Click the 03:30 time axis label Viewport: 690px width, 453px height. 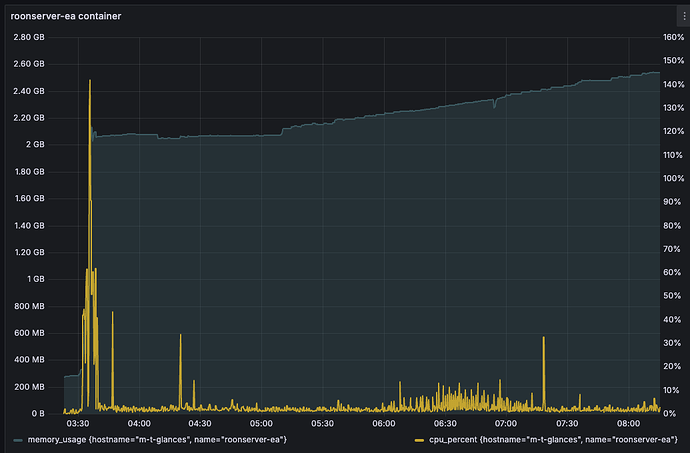(x=78, y=424)
